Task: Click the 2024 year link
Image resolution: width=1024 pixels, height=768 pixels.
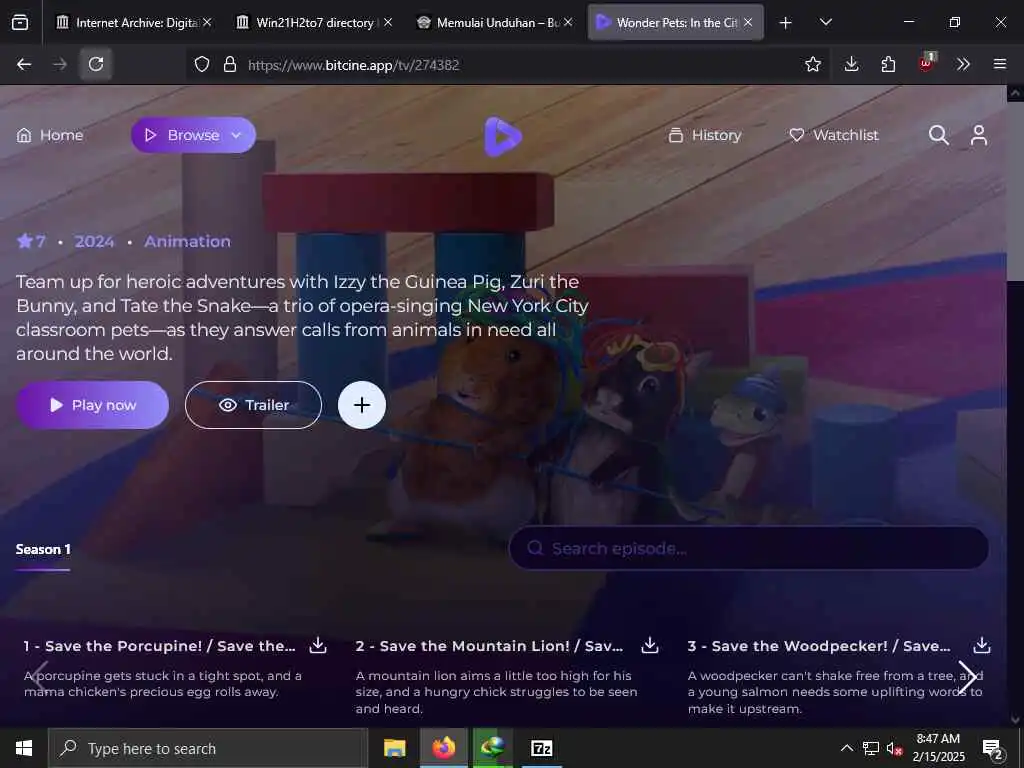Action: click(x=94, y=242)
